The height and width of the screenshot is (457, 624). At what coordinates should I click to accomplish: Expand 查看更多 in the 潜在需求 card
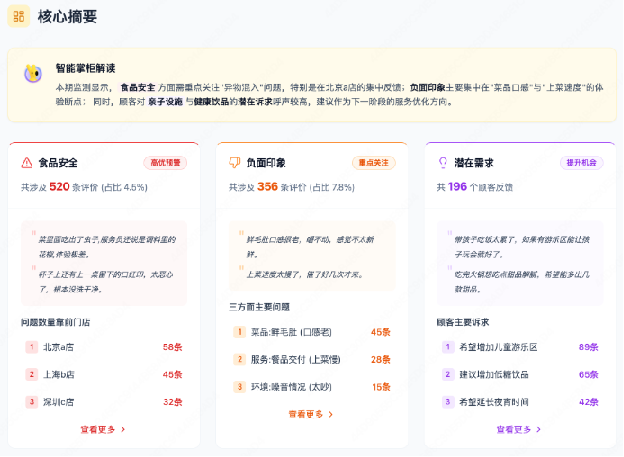519,429
